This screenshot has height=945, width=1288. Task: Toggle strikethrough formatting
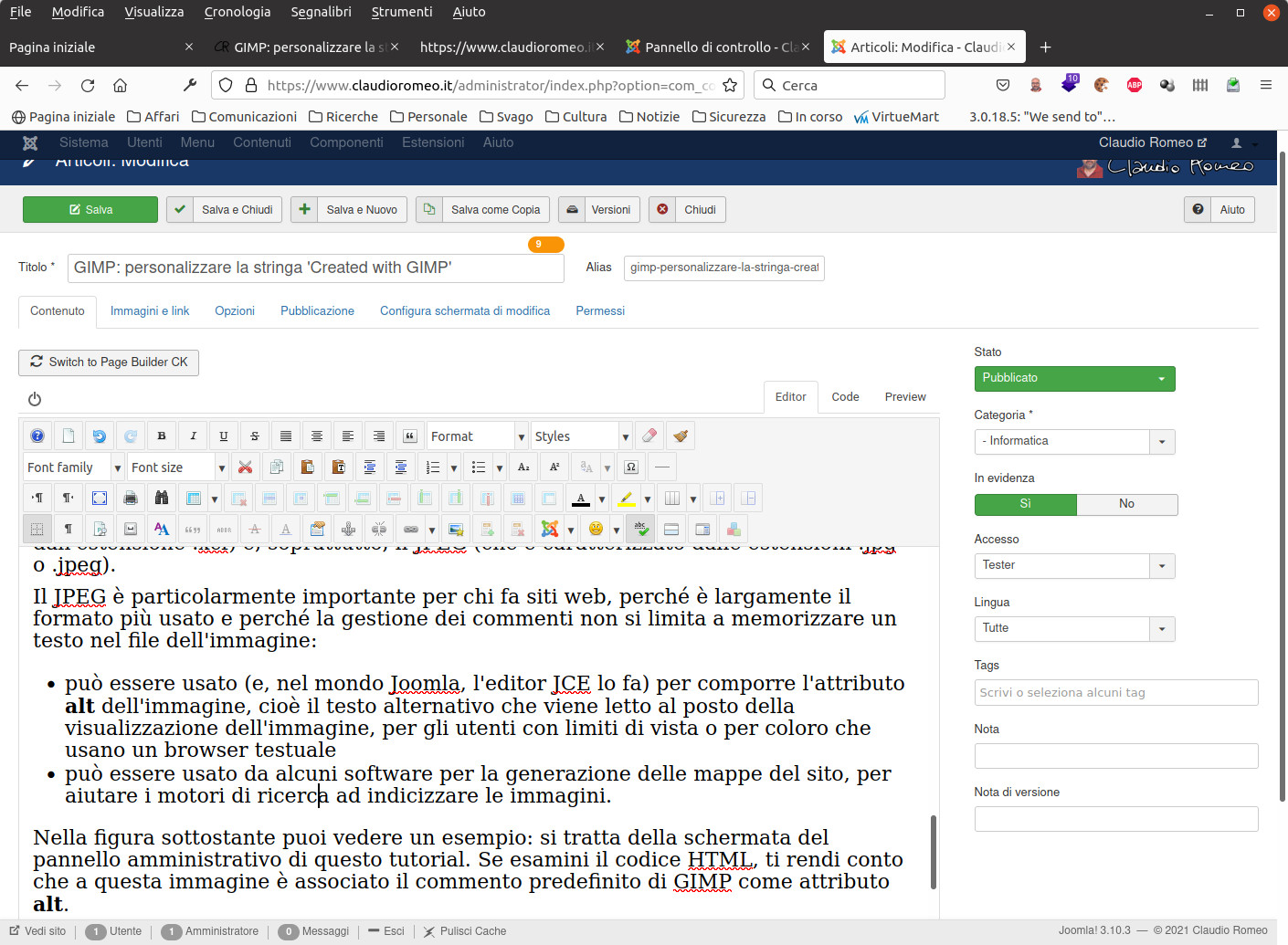255,436
